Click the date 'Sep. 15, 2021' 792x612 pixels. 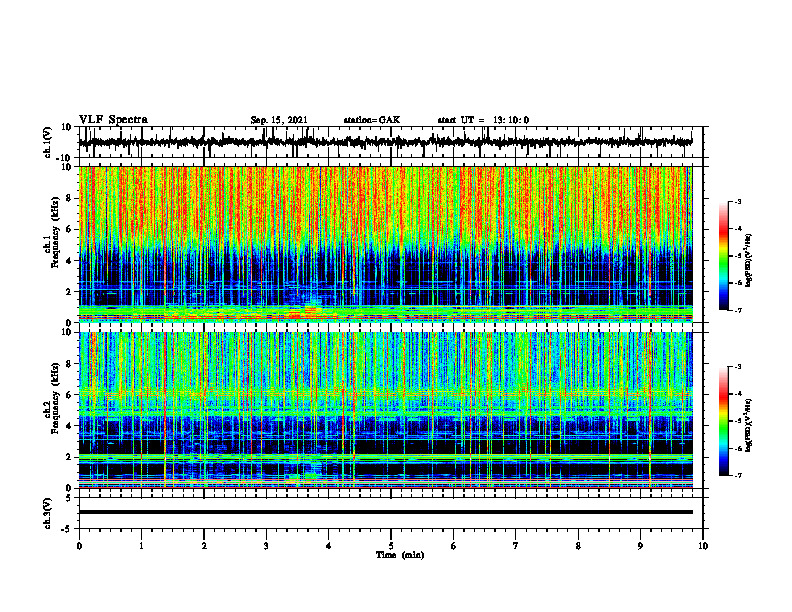279,120
